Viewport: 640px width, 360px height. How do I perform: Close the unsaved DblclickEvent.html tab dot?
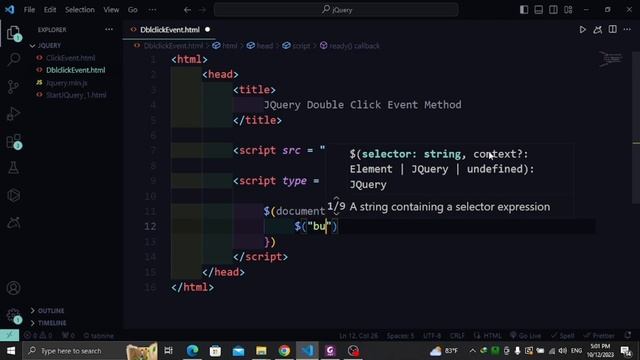pyautogui.click(x=207, y=30)
